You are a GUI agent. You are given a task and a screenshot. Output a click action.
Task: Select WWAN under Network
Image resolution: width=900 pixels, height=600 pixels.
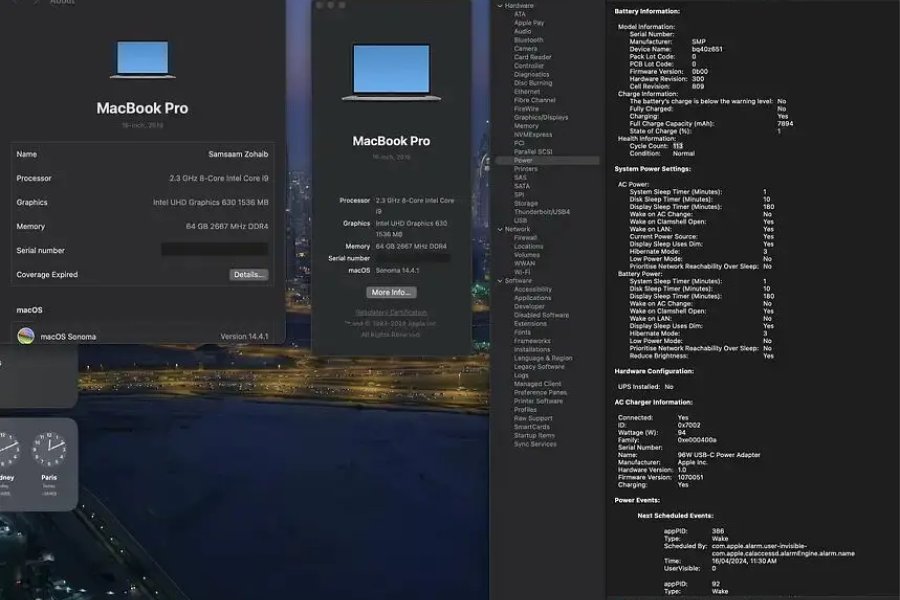[524, 264]
